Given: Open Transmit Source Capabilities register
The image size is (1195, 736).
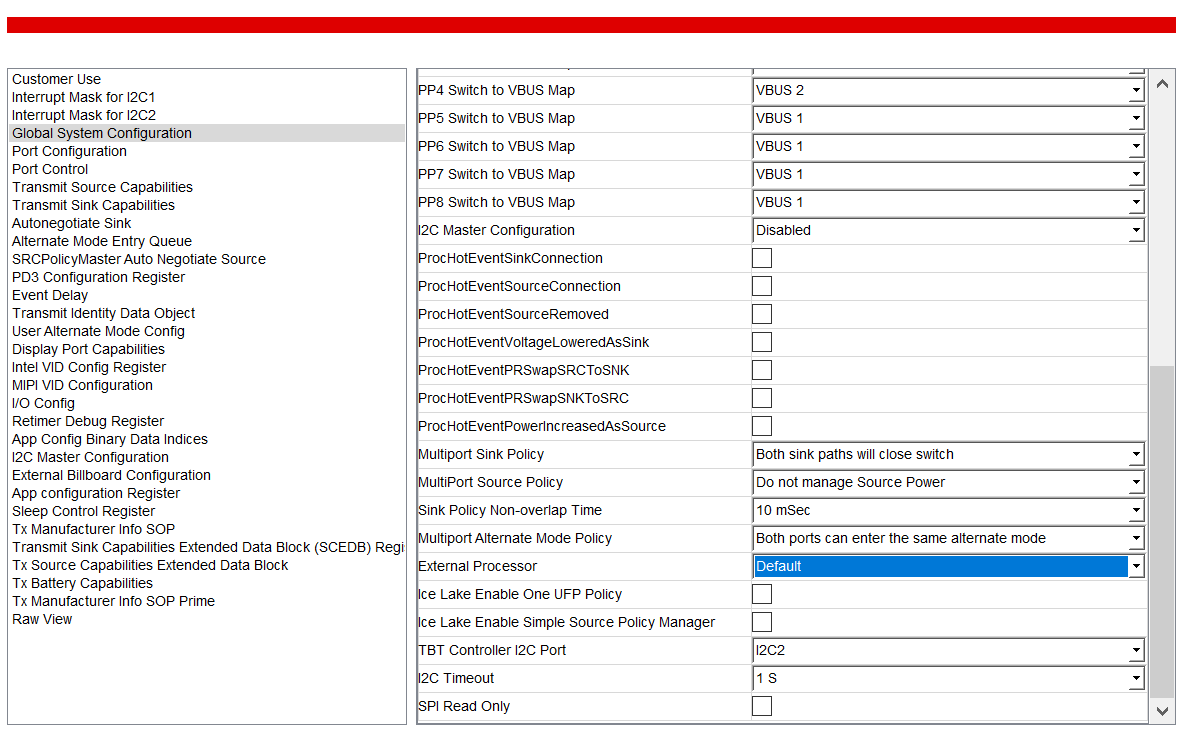Looking at the screenshot, I should click(102, 187).
